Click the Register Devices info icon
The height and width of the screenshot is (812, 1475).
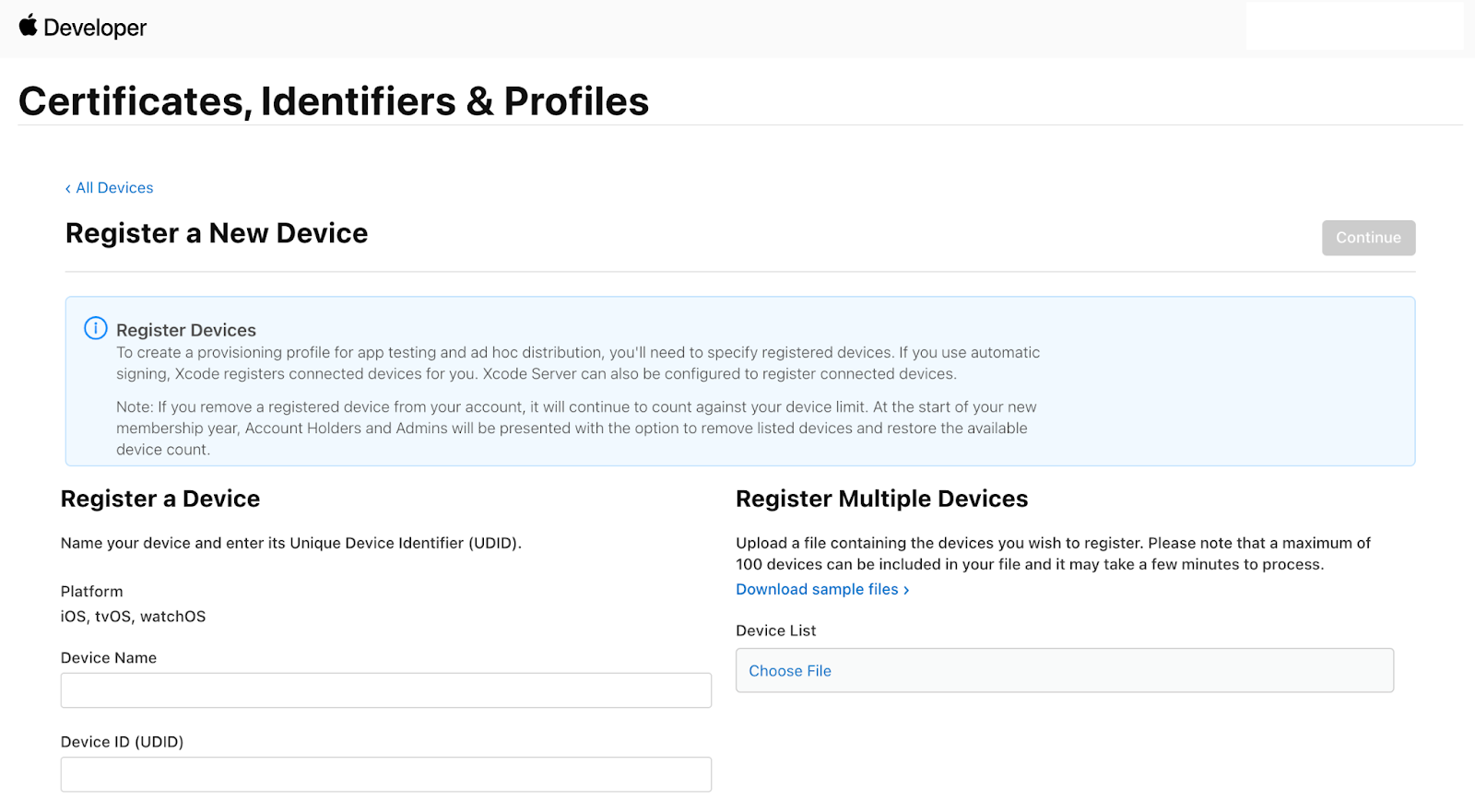pos(96,328)
